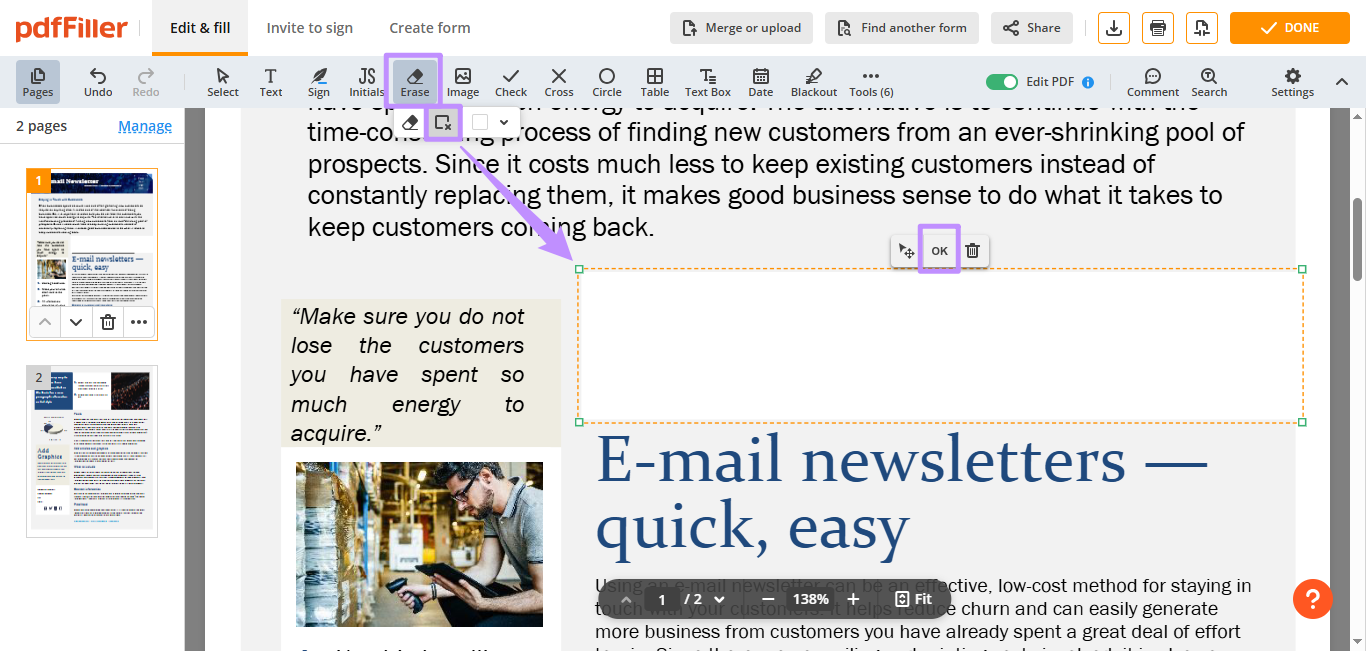Click the vertical document scrollbar

point(1357,240)
